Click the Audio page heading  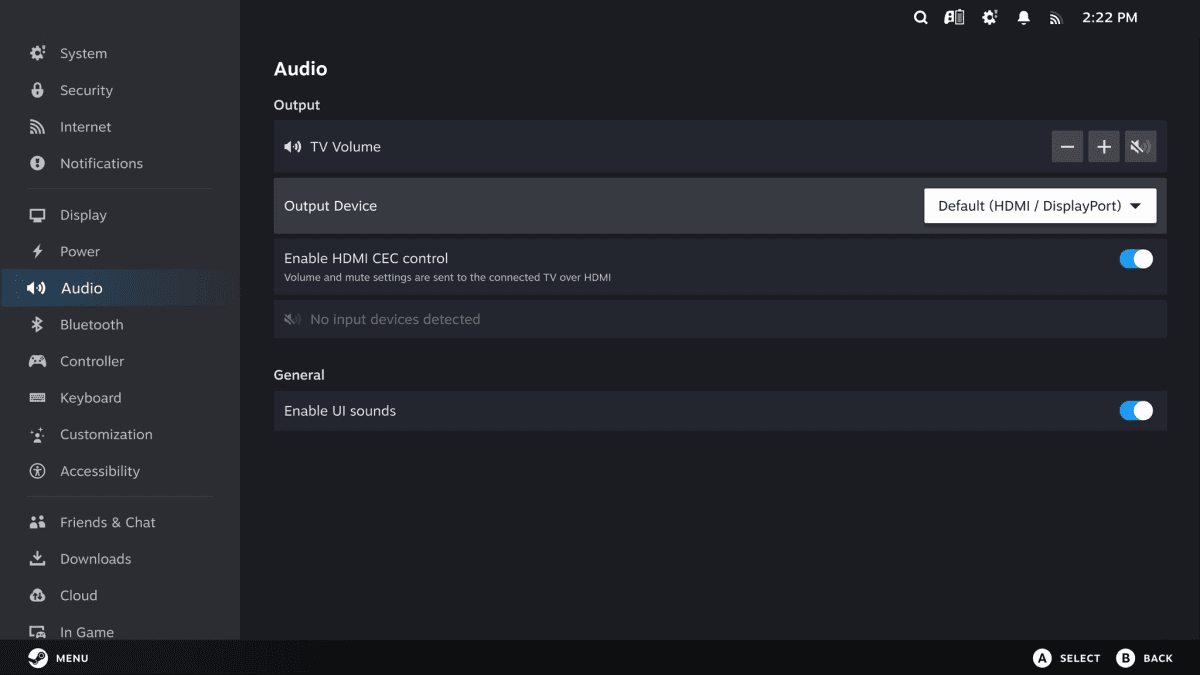(300, 69)
